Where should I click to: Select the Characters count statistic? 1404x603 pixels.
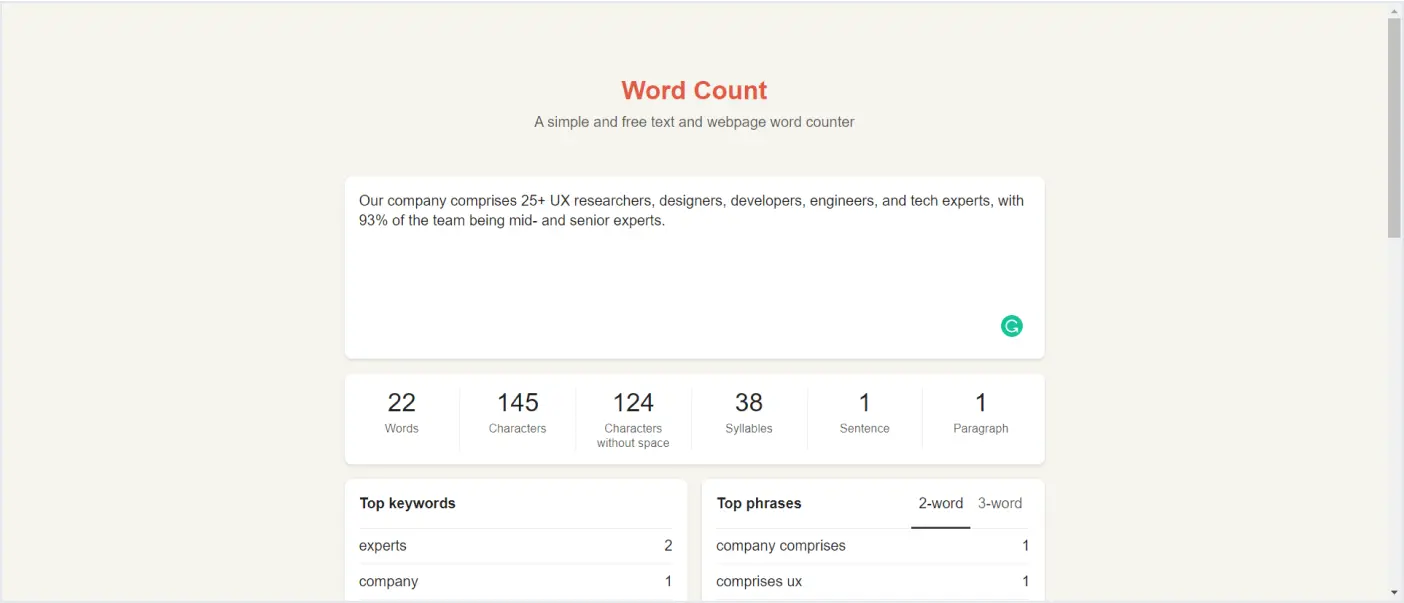coord(517,412)
